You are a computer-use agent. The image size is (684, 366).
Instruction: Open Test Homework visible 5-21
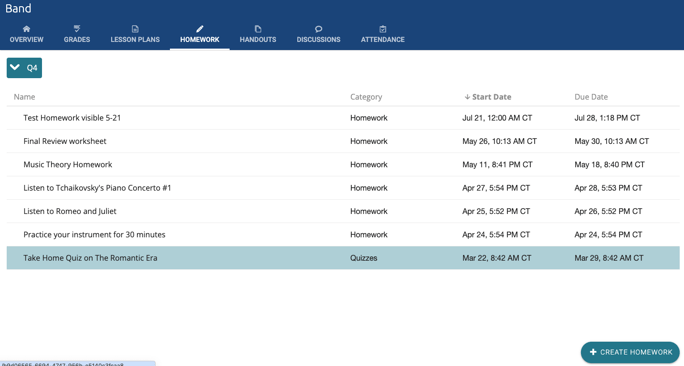coord(72,118)
